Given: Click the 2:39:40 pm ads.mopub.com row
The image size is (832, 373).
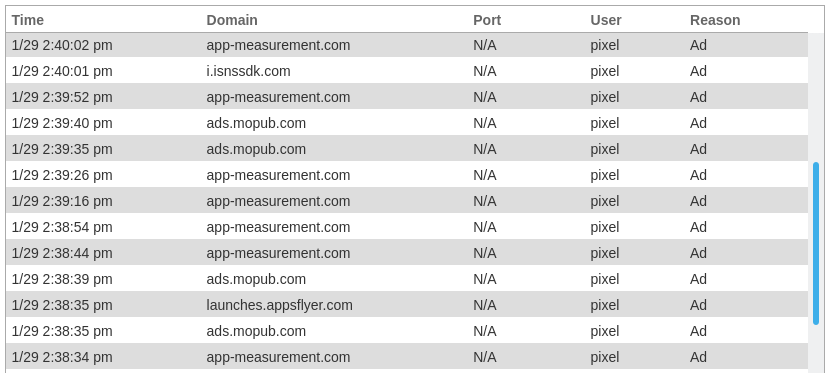Looking at the screenshot, I should pyautogui.click(x=407, y=123).
